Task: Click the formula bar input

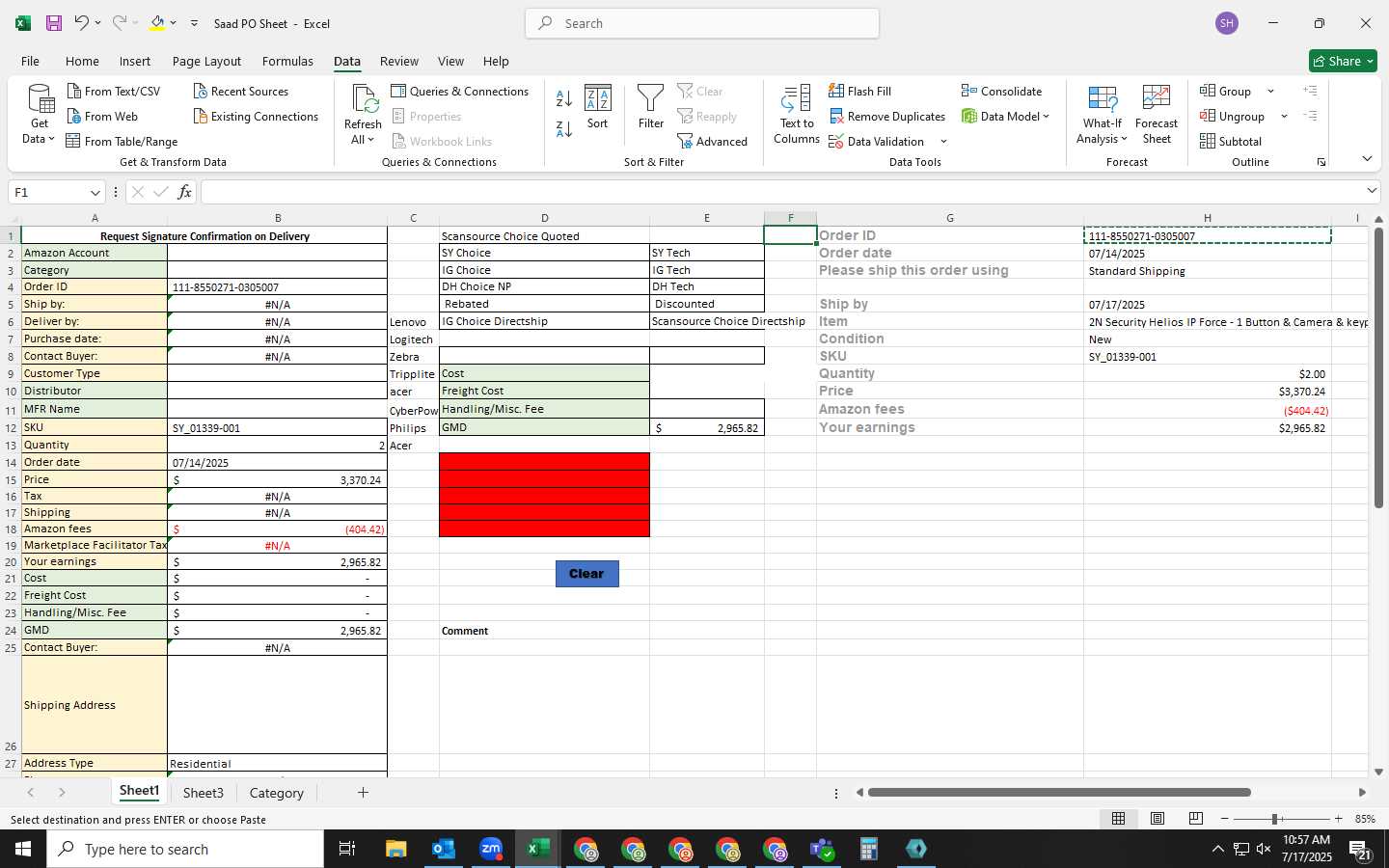Action: (x=783, y=192)
